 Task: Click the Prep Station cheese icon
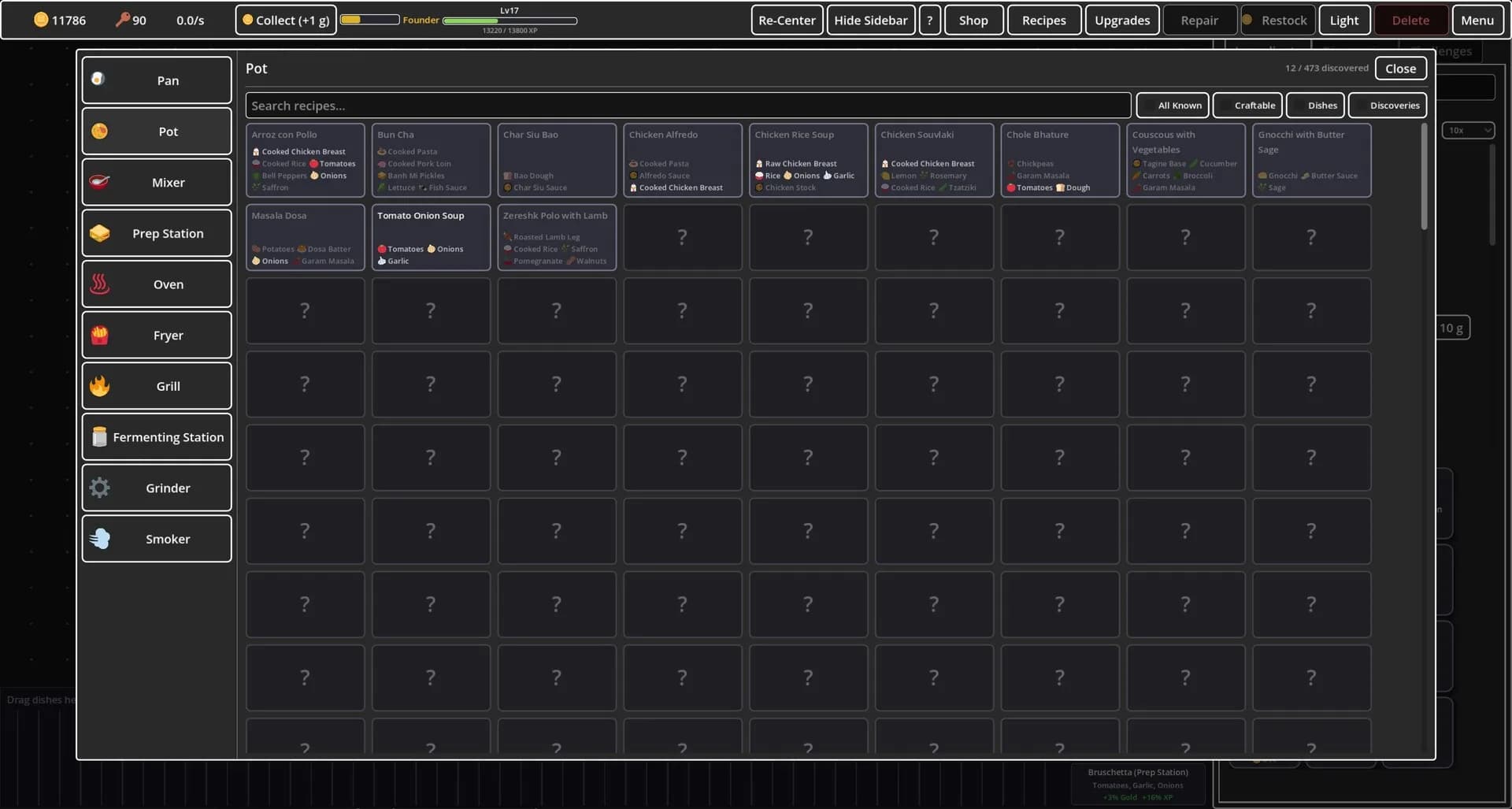click(x=99, y=233)
